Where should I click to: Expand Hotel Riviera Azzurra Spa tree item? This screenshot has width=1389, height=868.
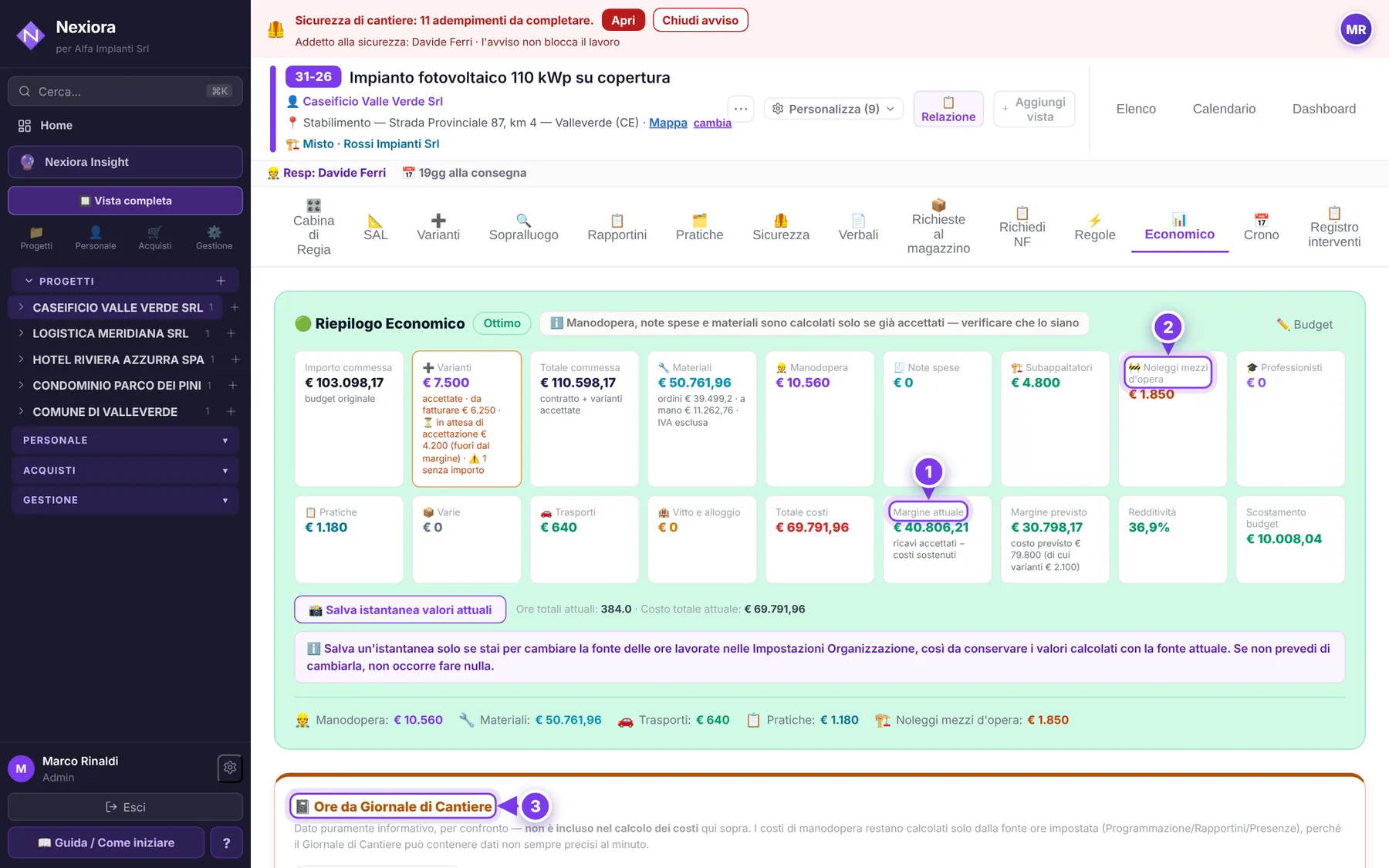[x=22, y=360]
